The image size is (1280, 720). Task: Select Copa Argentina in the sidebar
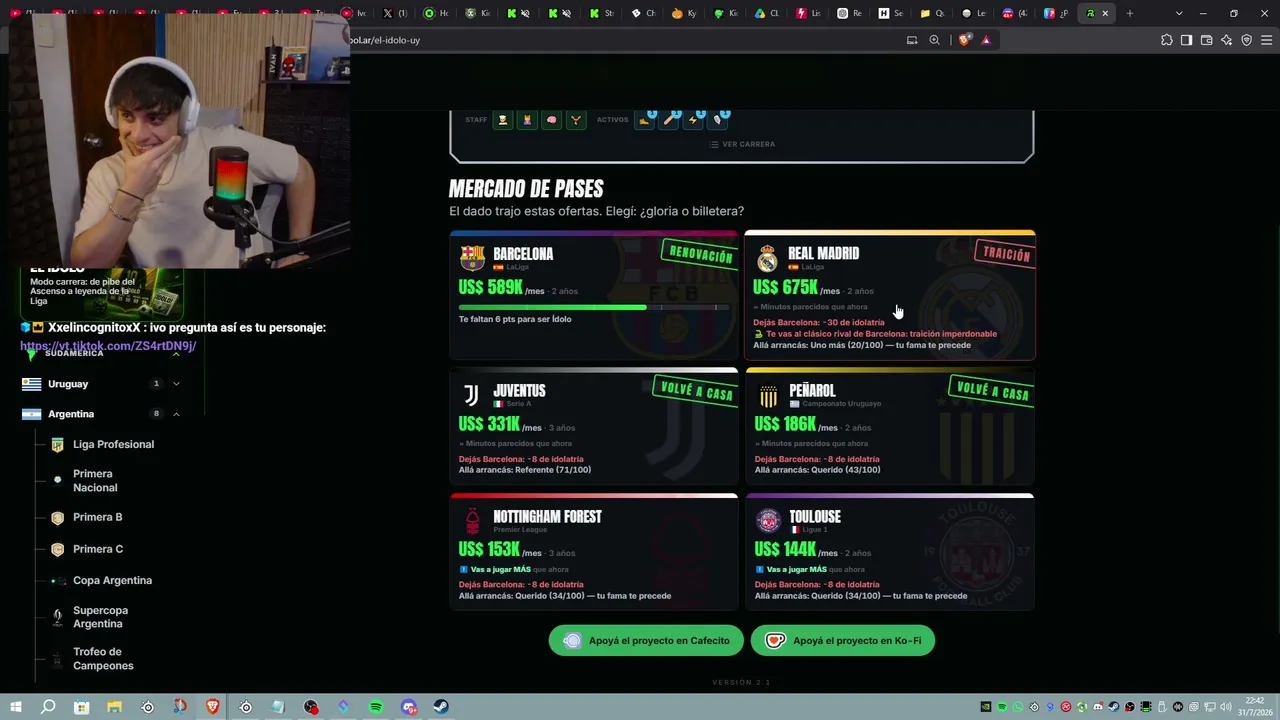(x=112, y=581)
